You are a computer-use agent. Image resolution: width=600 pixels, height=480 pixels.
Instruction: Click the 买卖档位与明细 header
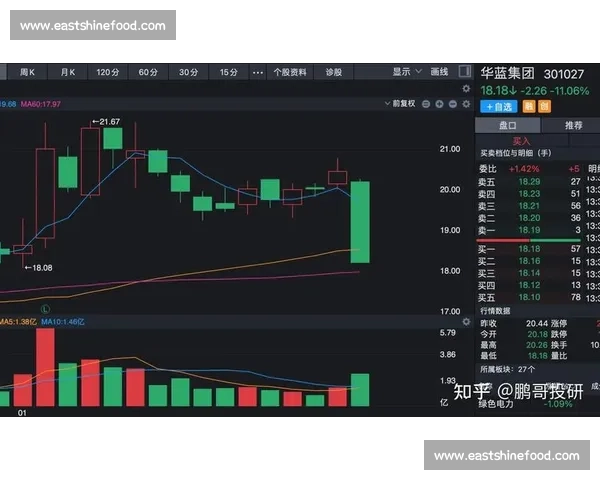click(x=516, y=153)
